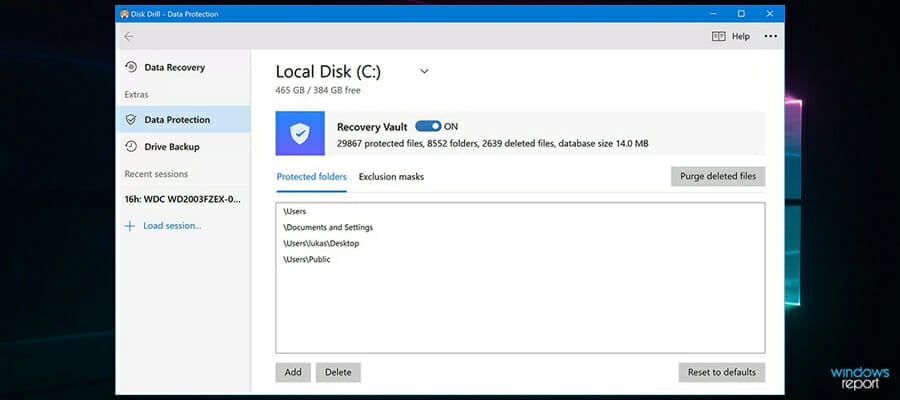
Task: Maximize the Disk Drill window
Action: [x=741, y=14]
